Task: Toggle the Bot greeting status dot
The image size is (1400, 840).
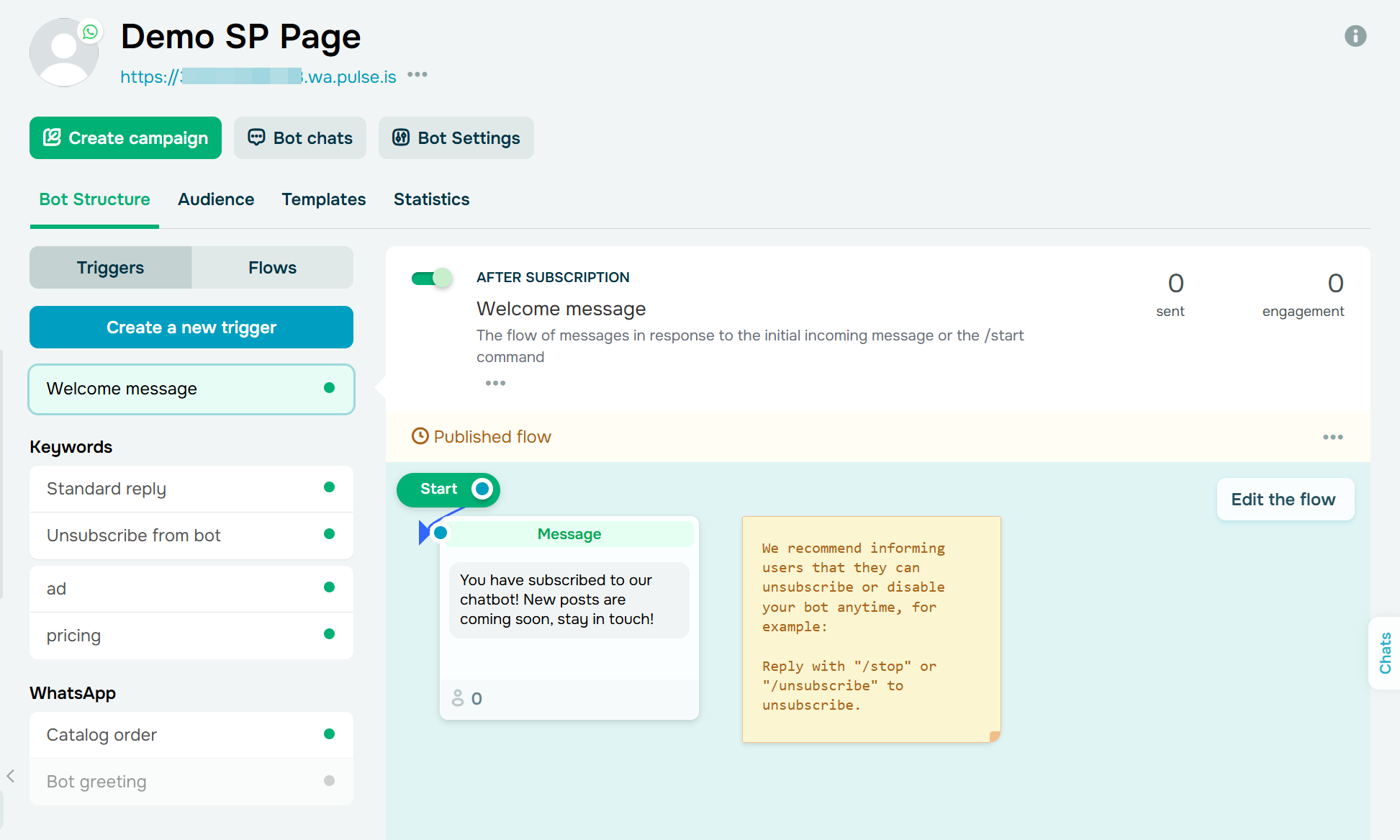Action: pos(329,781)
